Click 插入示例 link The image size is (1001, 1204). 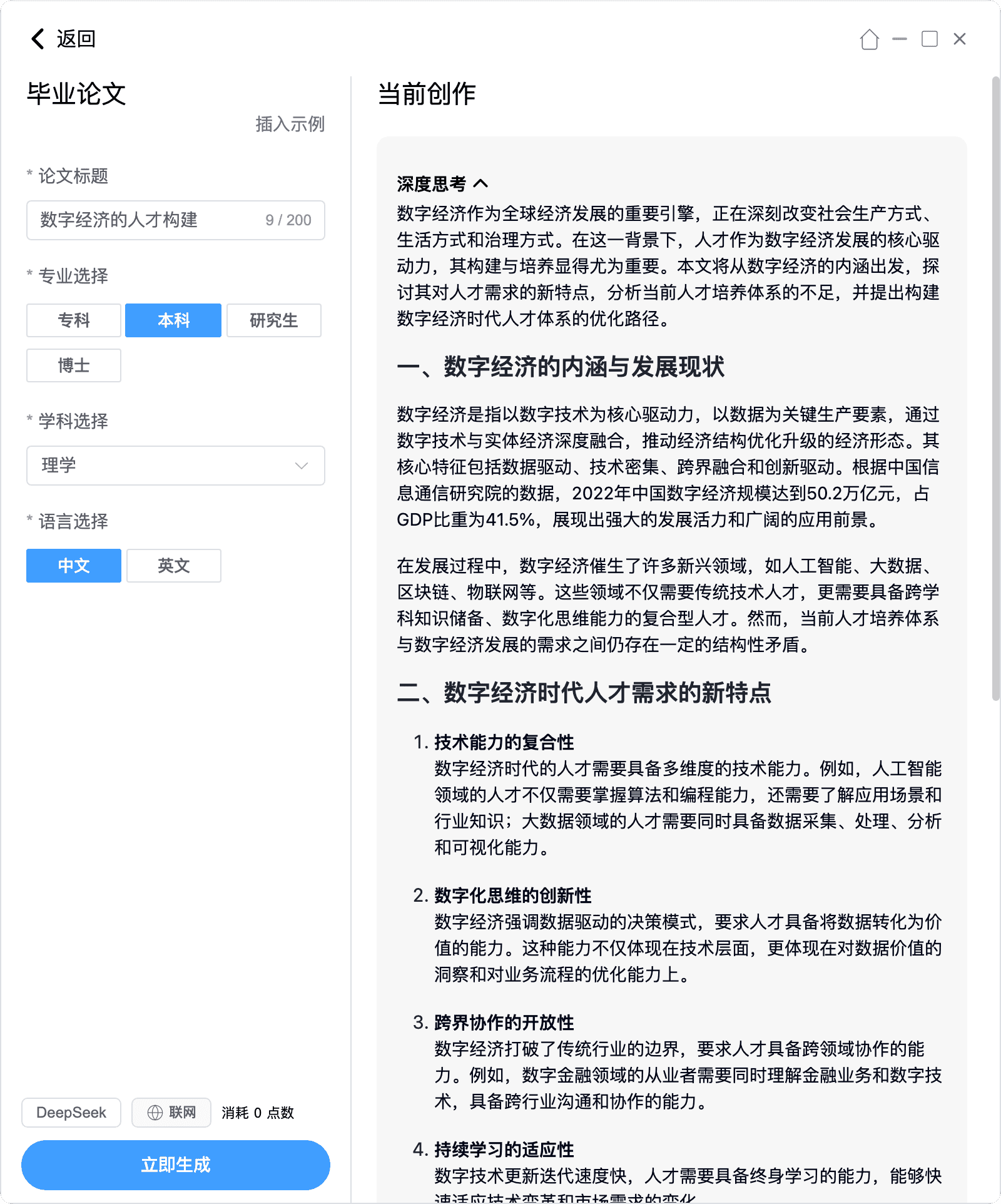click(x=290, y=125)
